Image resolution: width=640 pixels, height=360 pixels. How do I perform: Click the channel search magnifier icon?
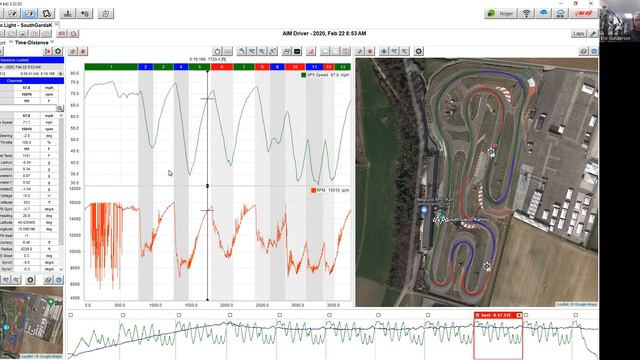pos(60,108)
